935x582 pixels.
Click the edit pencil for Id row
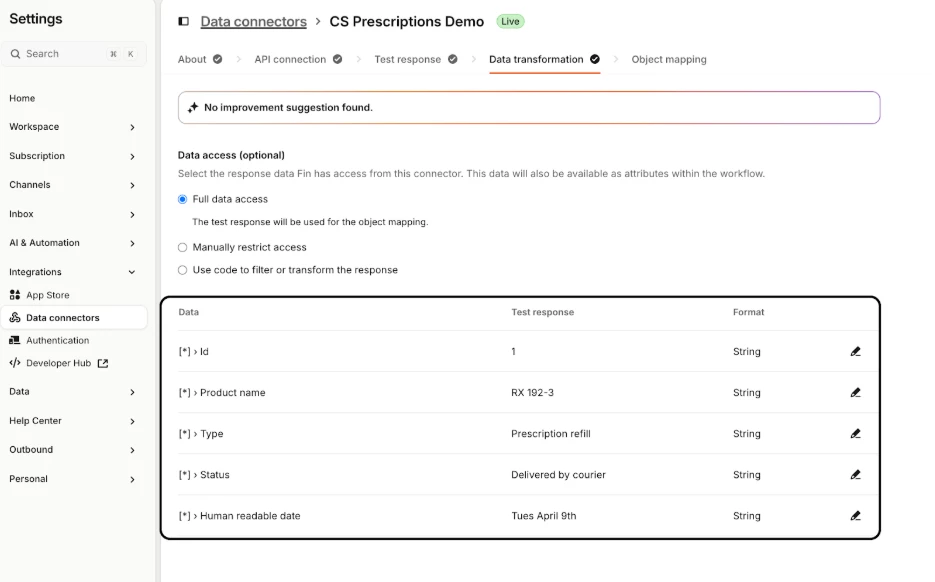point(855,352)
